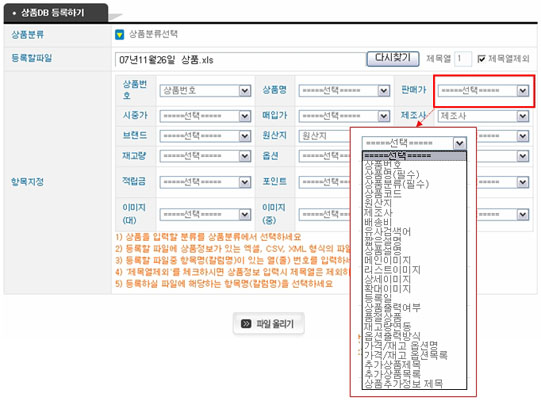Click the arrow of the expanded dropdown list
541x401 pixels.
[460, 143]
